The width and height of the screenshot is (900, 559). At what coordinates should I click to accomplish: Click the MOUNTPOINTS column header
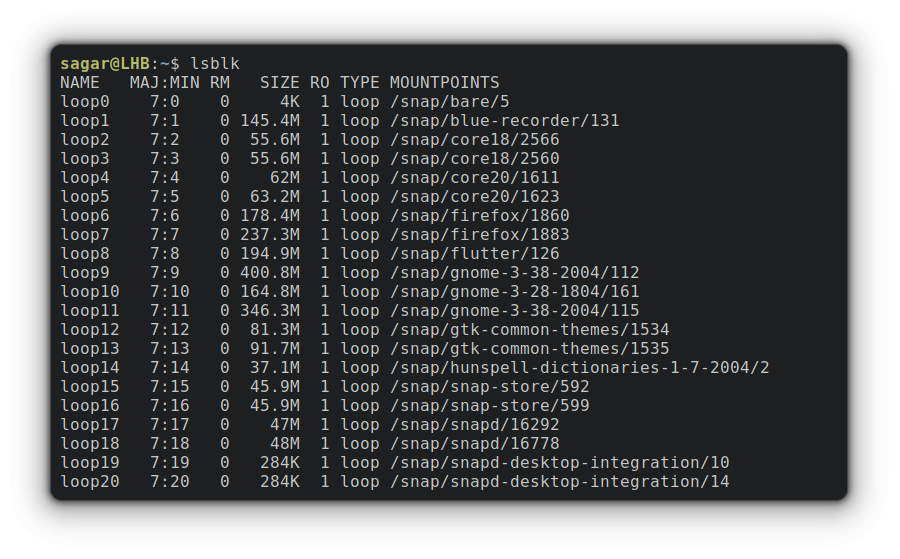pos(445,83)
